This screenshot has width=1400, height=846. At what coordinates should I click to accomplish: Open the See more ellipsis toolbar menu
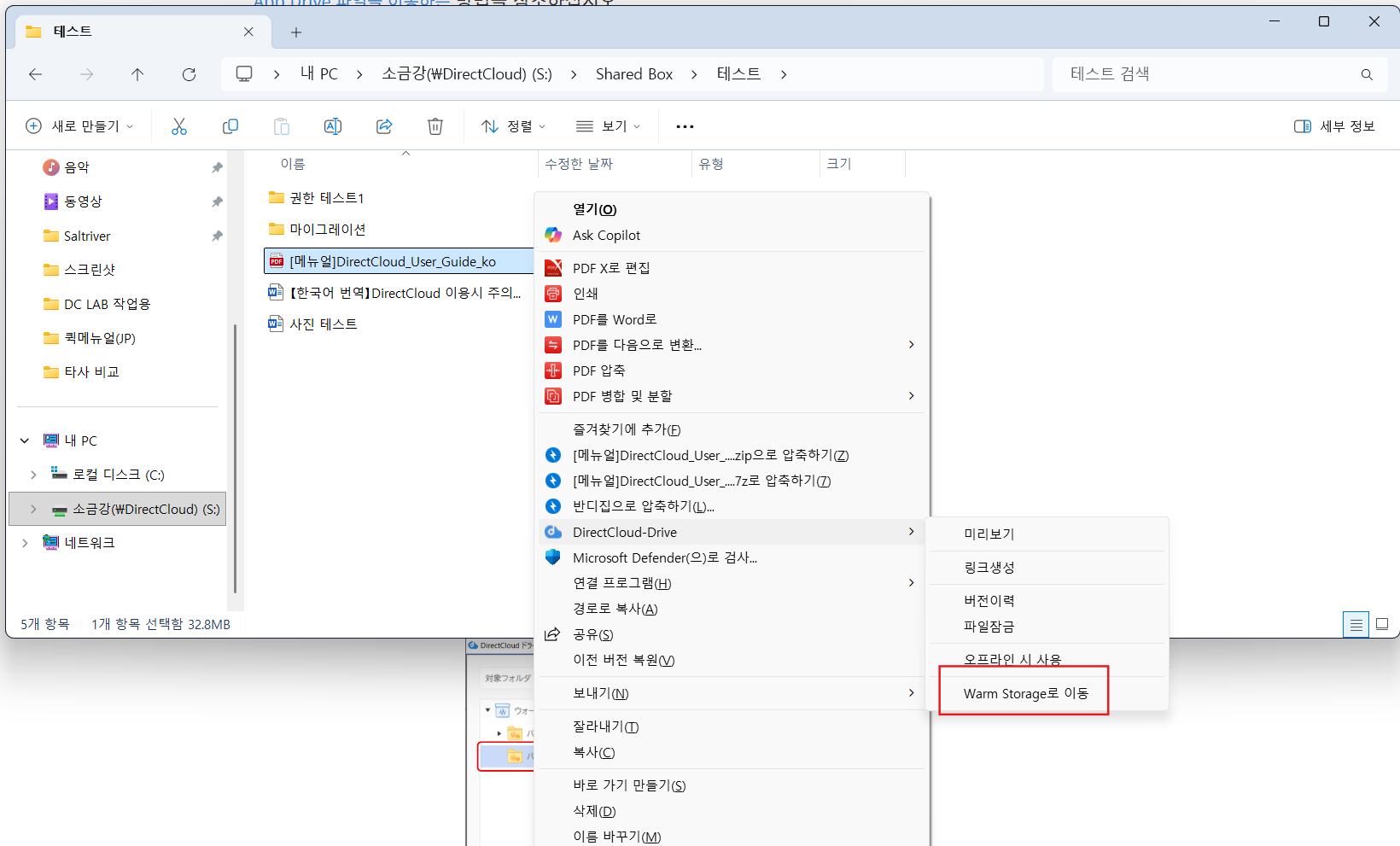[685, 126]
